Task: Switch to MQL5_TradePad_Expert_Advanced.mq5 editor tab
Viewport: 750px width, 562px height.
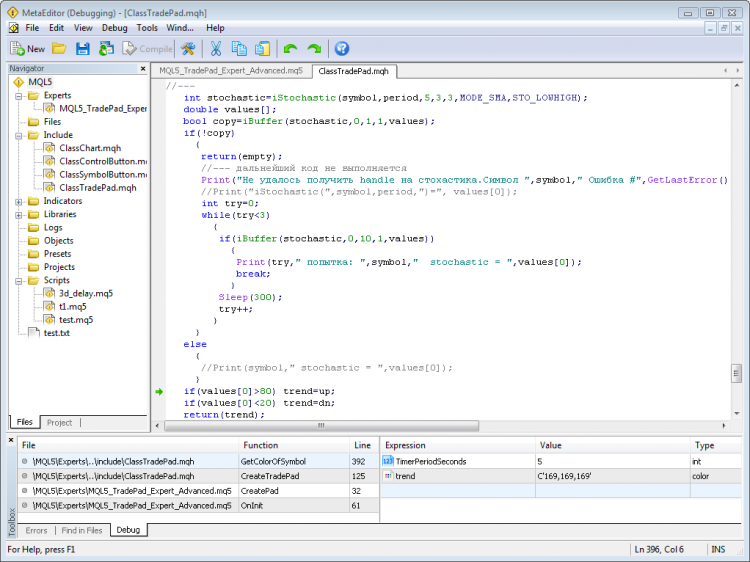Action: tap(230, 72)
